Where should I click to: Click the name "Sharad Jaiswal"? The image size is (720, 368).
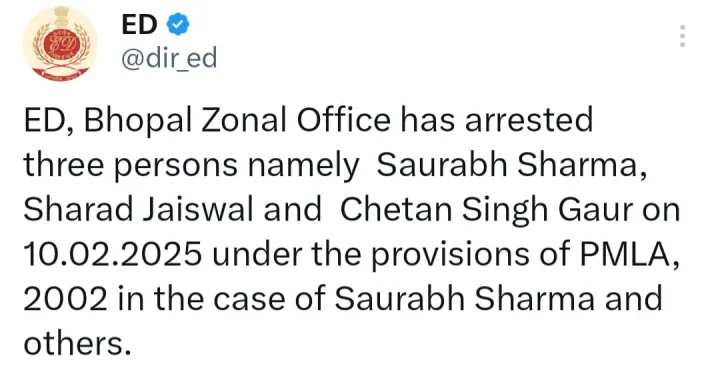(138, 210)
